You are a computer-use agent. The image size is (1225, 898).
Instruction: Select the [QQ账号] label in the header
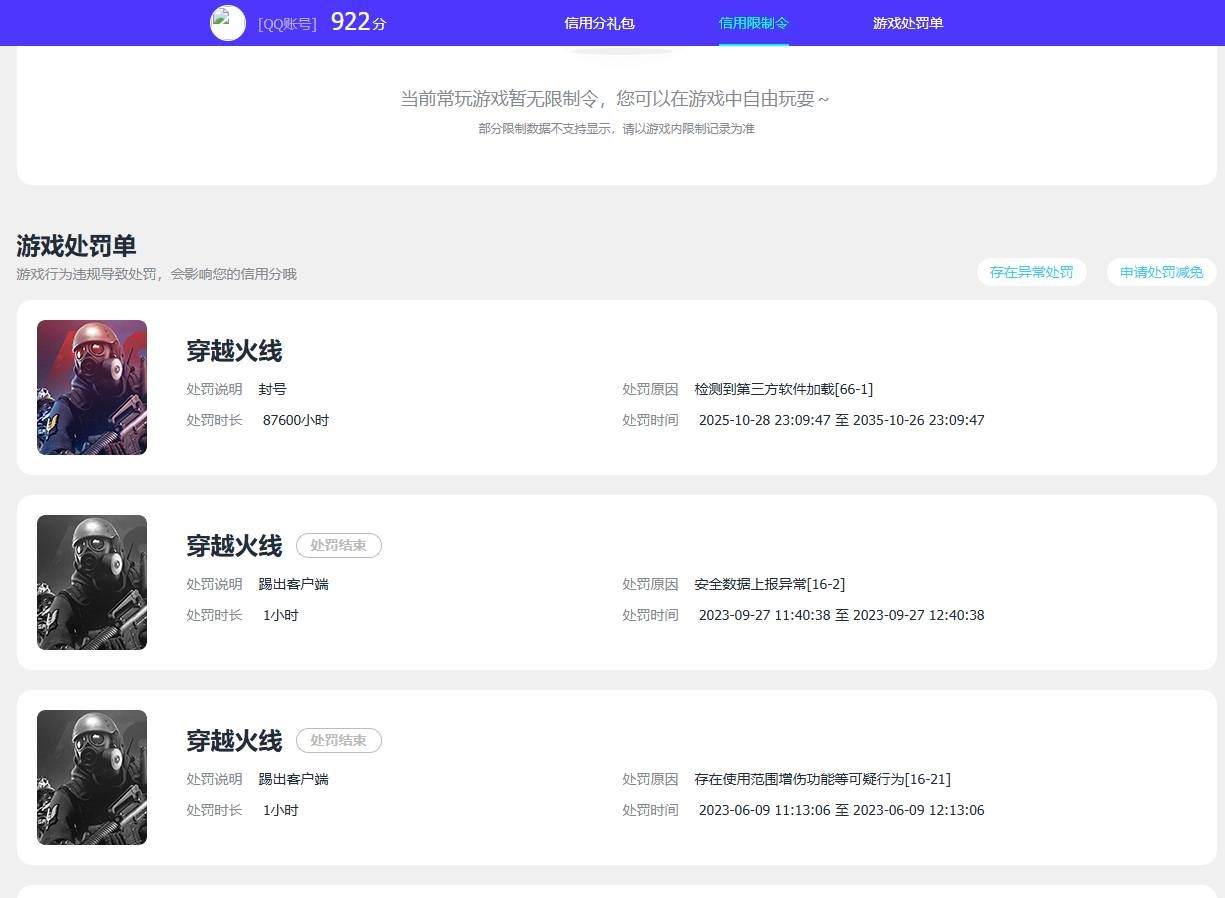287,24
